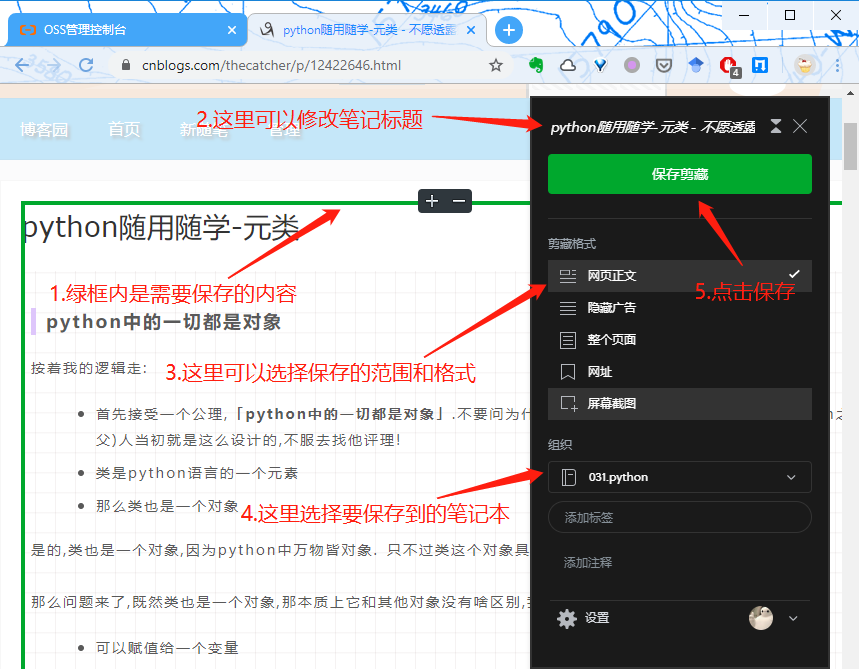Screen dimensions: 859x669
Task: Select 整个页面 clip format
Action: click(679, 340)
